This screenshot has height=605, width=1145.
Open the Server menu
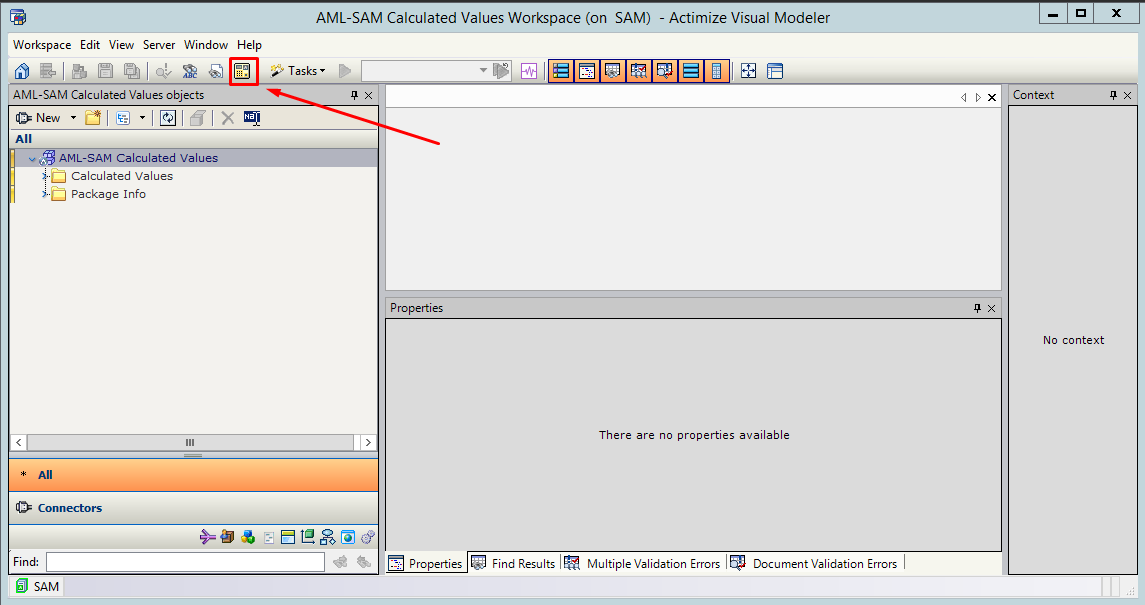point(158,45)
